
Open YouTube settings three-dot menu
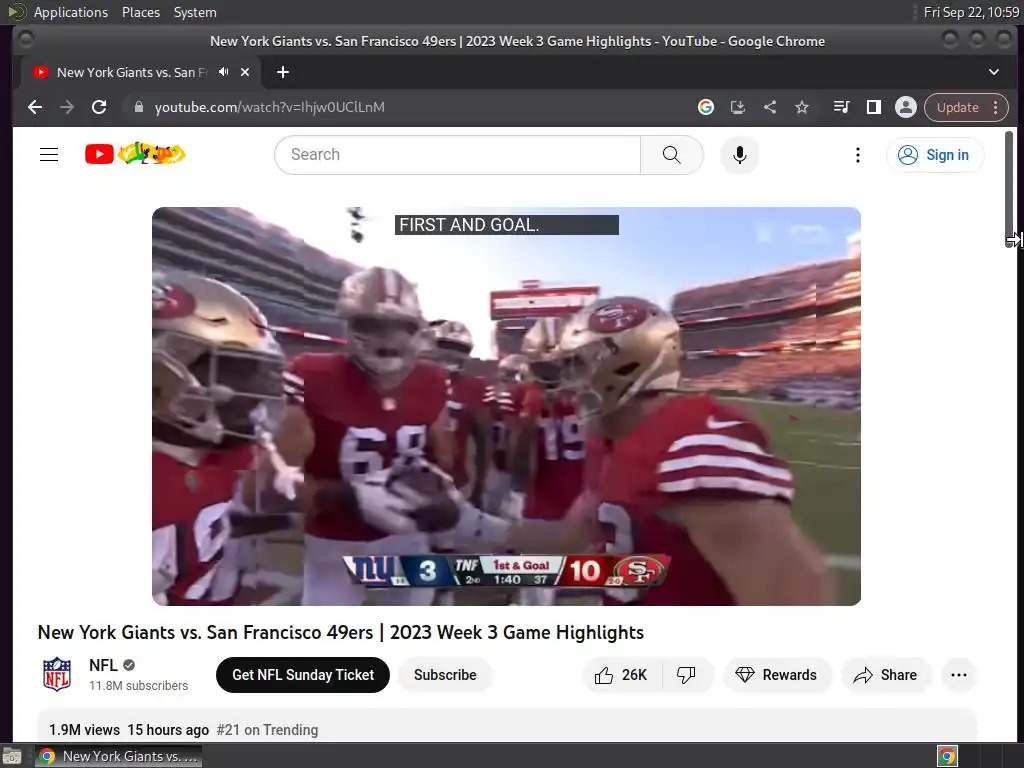pyautogui.click(x=857, y=155)
